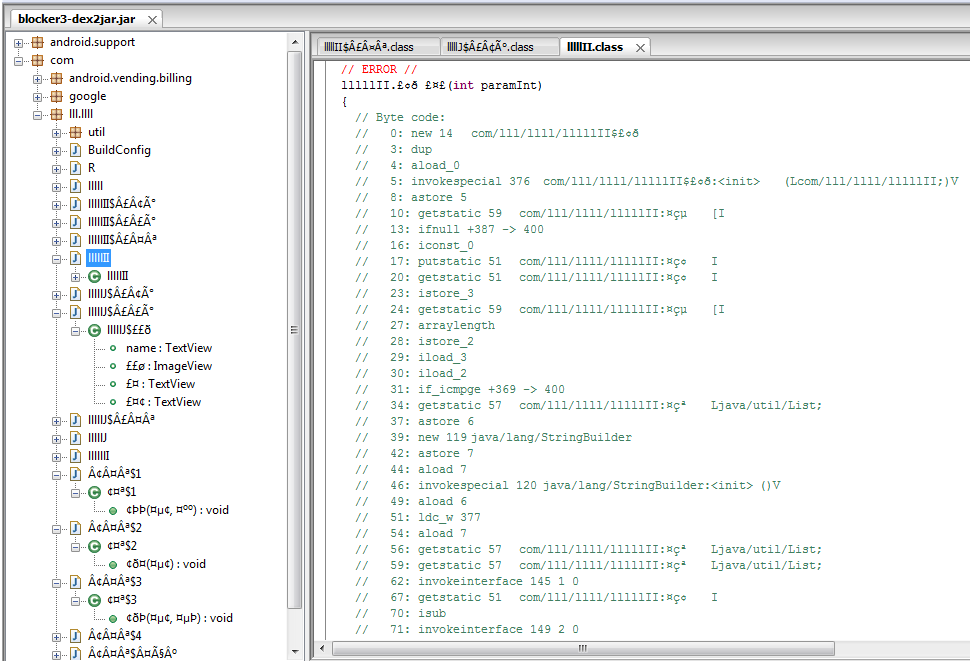Image resolution: width=970 pixels, height=663 pixels.
Task: Click the method icon beside ¢ð¤(¤µ¢) : void
Action: click(113, 565)
